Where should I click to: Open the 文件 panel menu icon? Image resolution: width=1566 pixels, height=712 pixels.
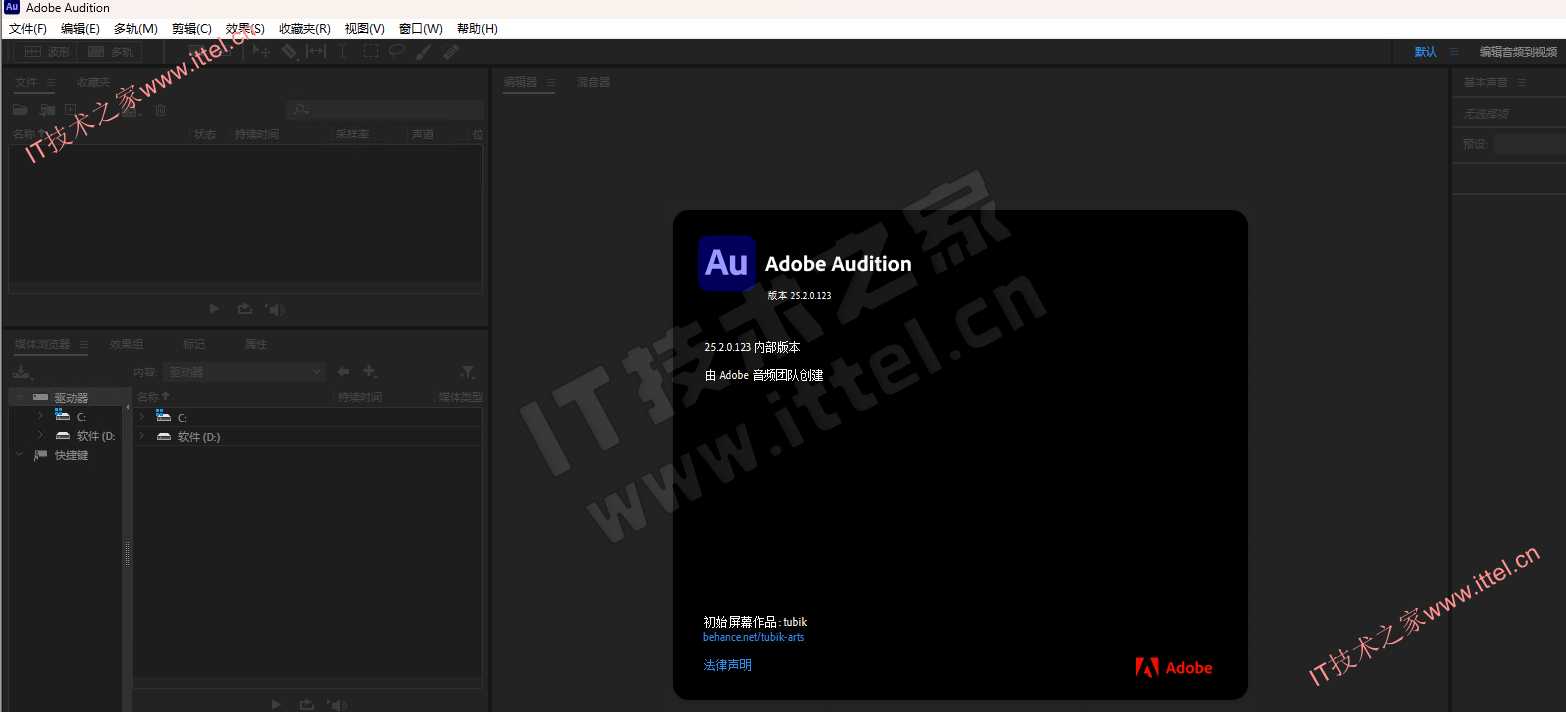tap(51, 82)
